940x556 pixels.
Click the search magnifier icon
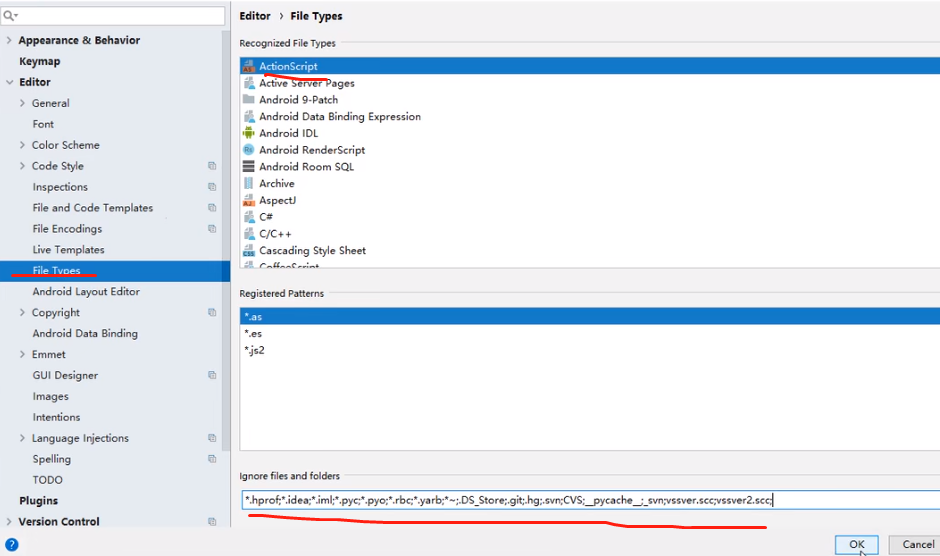(10, 16)
